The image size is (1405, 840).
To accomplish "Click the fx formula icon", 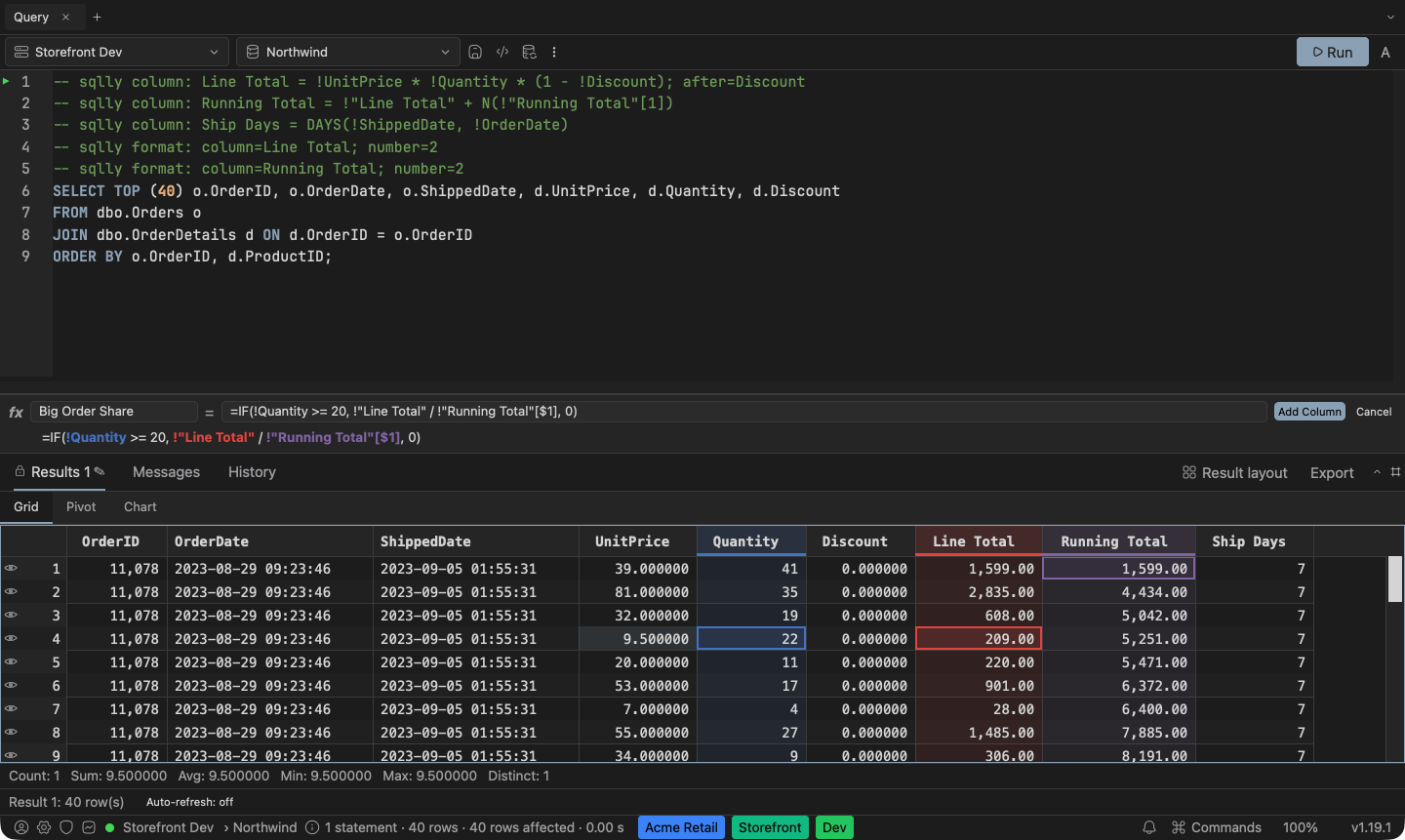I will click(16, 412).
